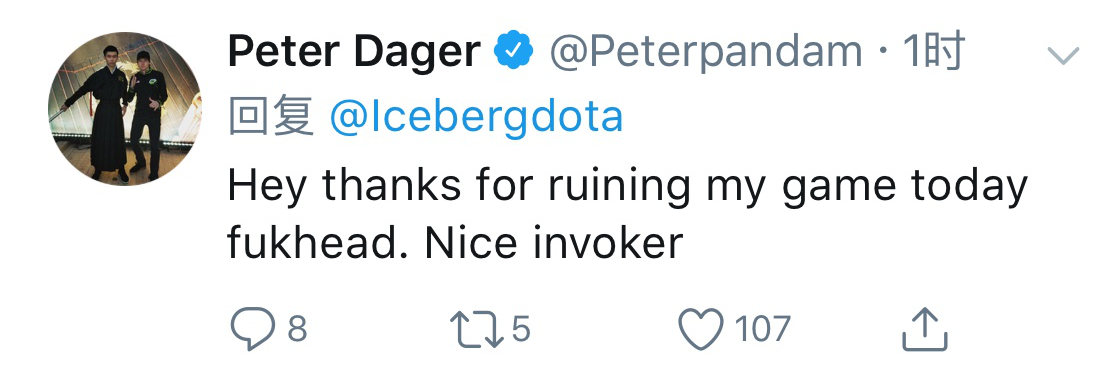The height and width of the screenshot is (377, 1112).
Task: Click the word 'fukhead' in the tweet
Action: pos(321,243)
